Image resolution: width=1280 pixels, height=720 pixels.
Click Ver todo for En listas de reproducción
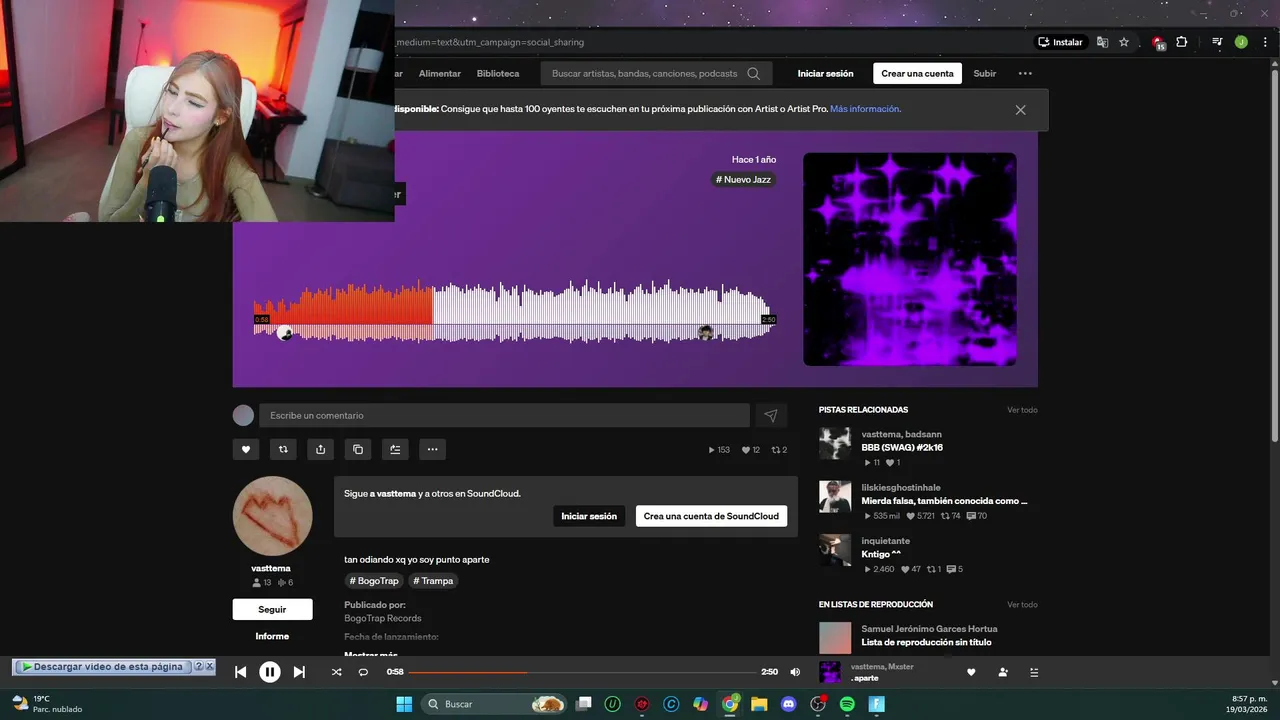pos(1022,605)
